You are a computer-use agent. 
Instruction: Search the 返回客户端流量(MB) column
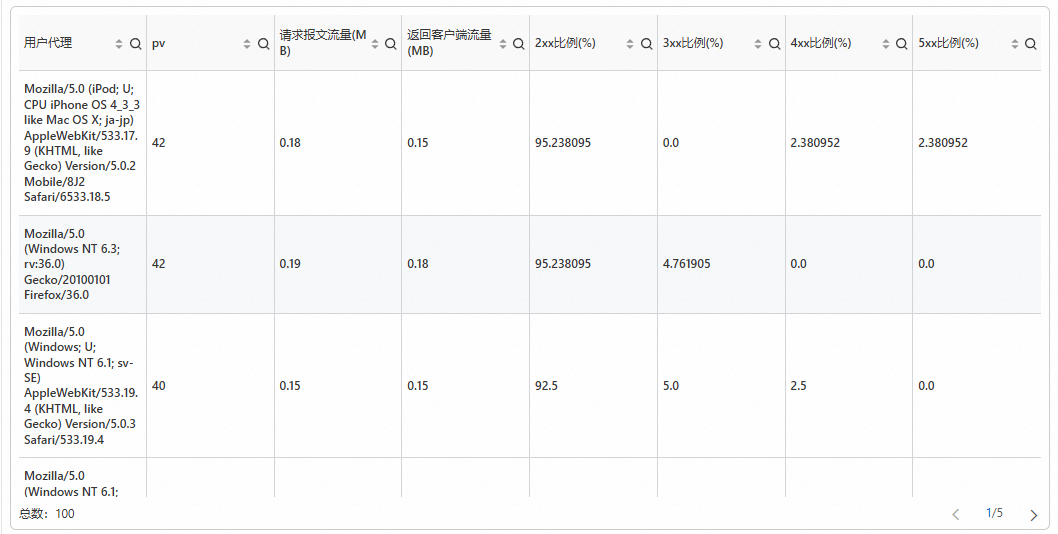pos(518,44)
